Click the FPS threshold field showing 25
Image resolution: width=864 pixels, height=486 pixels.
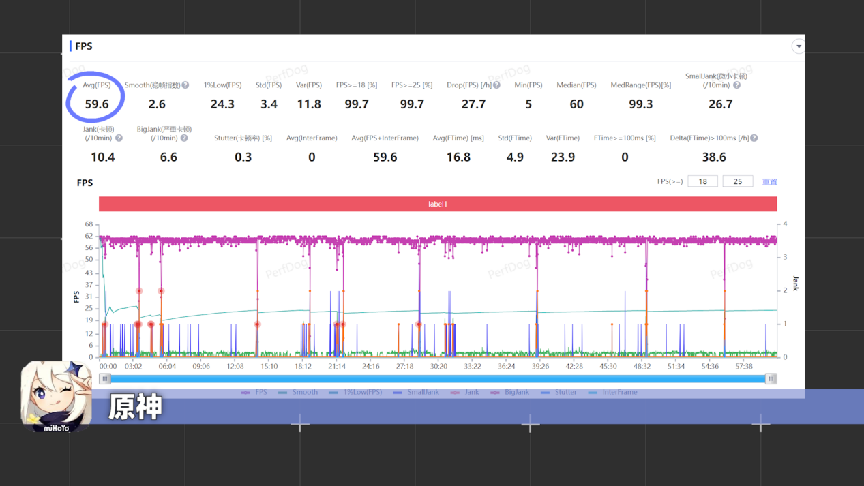[x=738, y=182]
